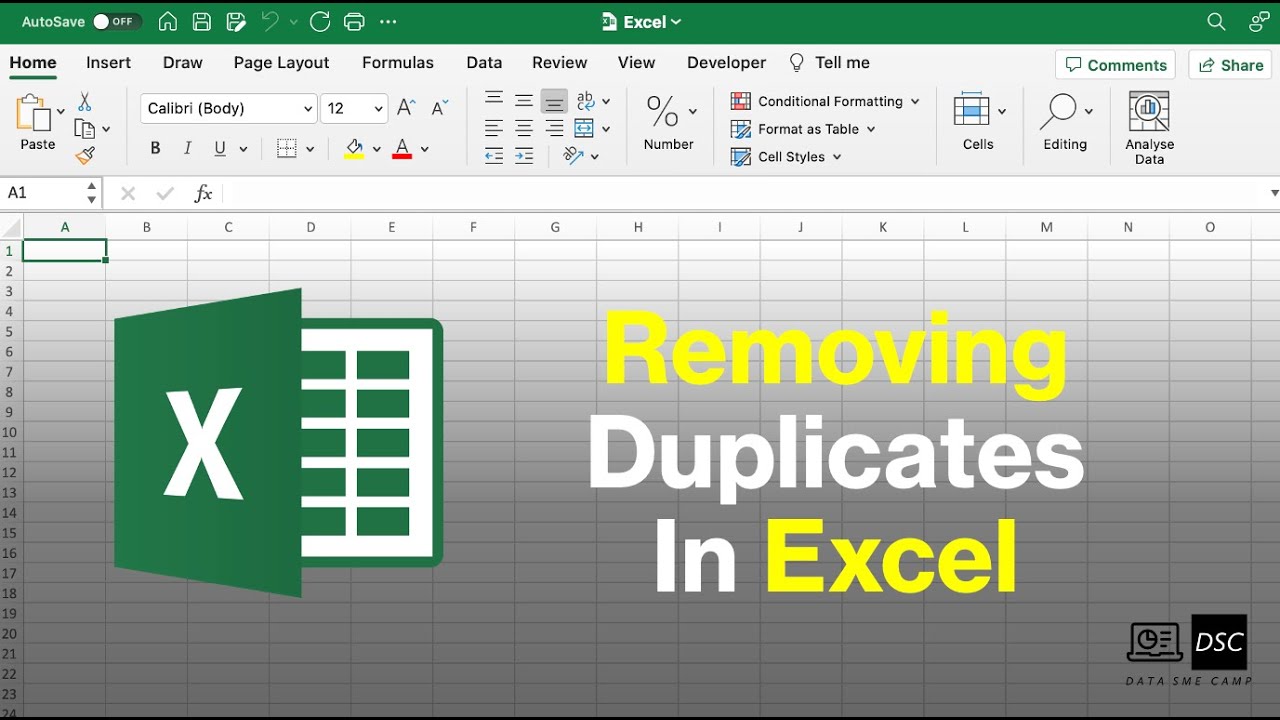Paste clipboard contents with Paste icon
This screenshot has height=720, width=1280.
[34, 113]
